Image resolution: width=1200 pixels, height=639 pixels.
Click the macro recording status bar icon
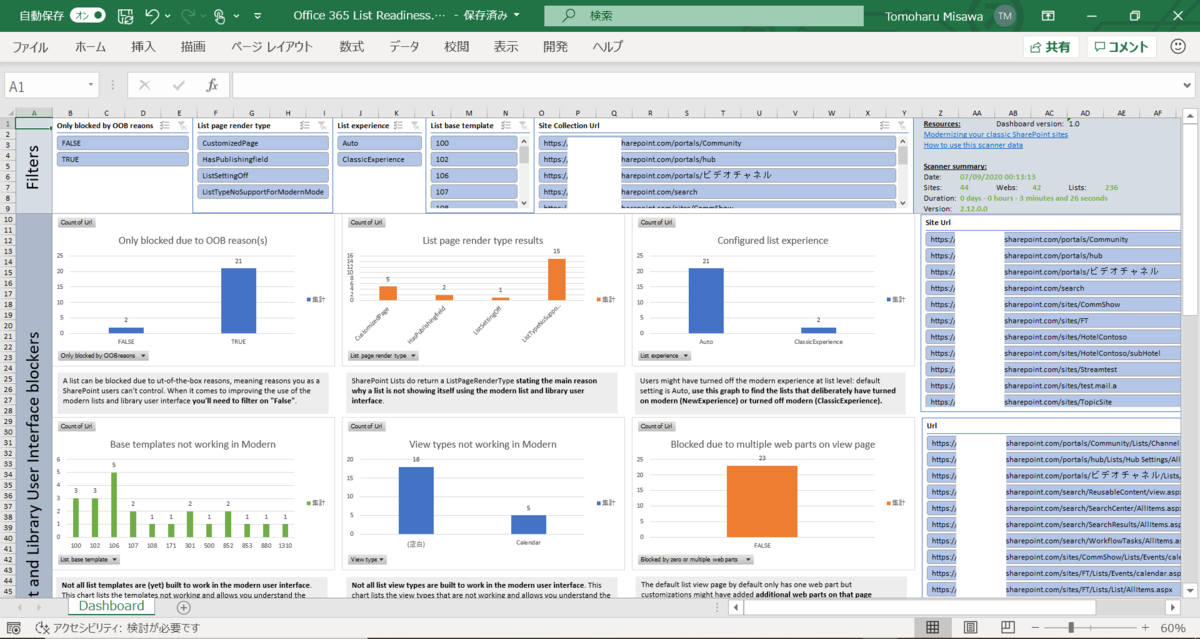coord(15,628)
